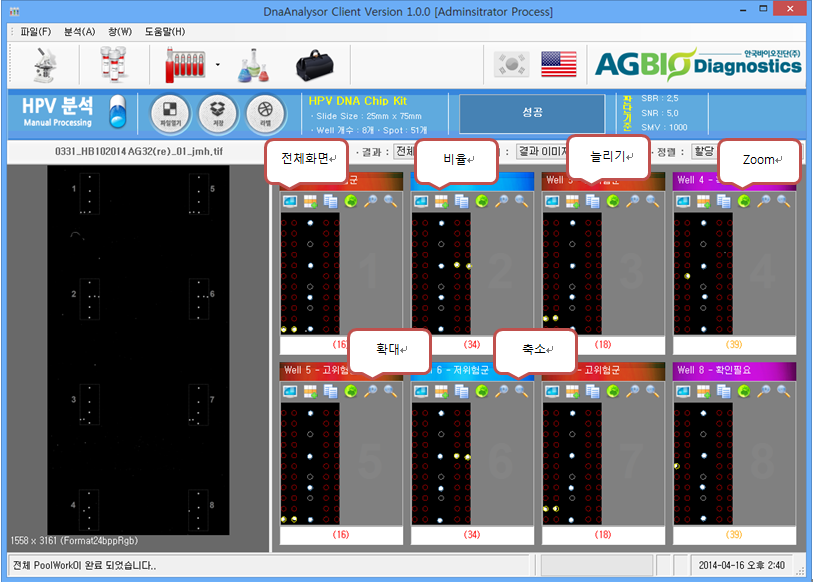The width and height of the screenshot is (813, 582).
Task: Click Well 7 zoom-out magnifier icon
Action: point(653,391)
